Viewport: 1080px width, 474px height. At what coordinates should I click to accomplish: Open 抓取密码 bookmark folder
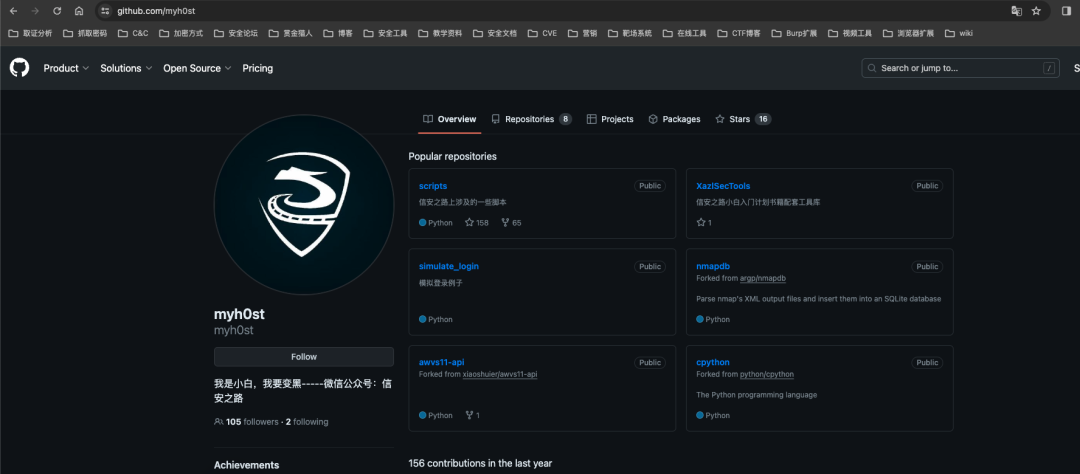tap(85, 33)
